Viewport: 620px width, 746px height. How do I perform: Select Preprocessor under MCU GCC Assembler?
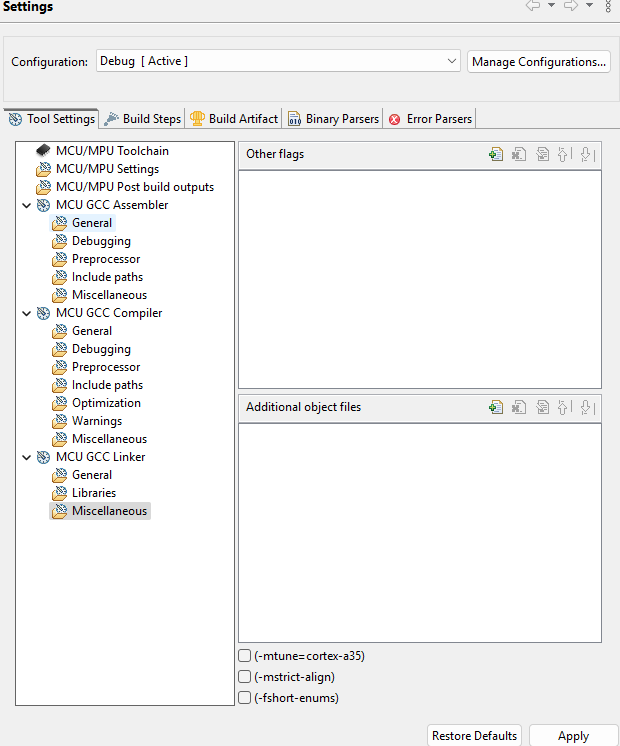pos(106,259)
